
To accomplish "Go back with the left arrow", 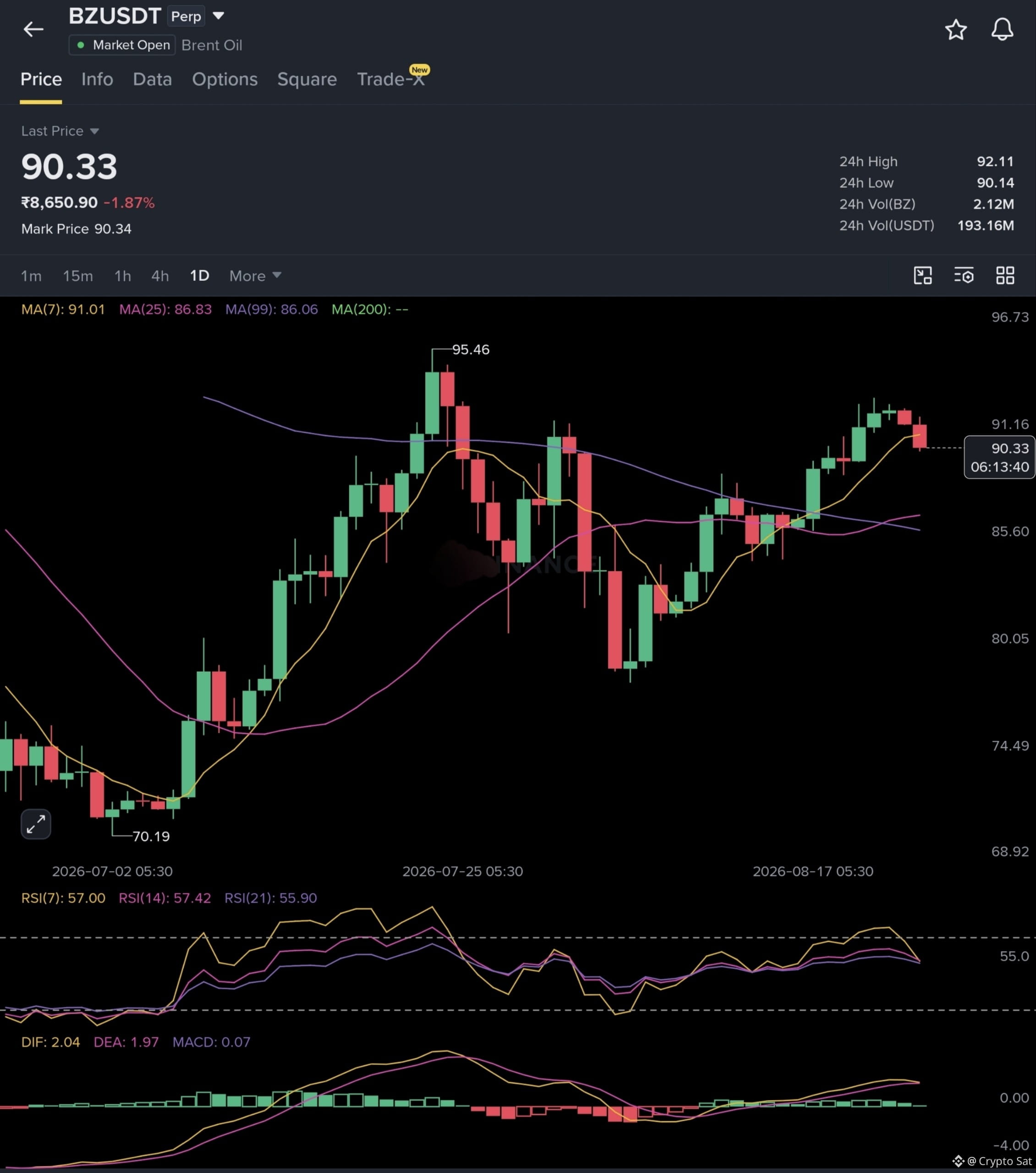I will 33,29.
